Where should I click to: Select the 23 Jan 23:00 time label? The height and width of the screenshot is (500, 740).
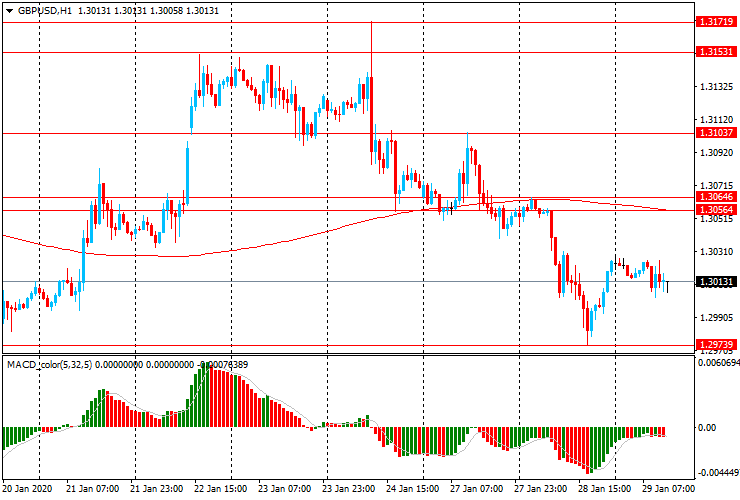(x=349, y=489)
